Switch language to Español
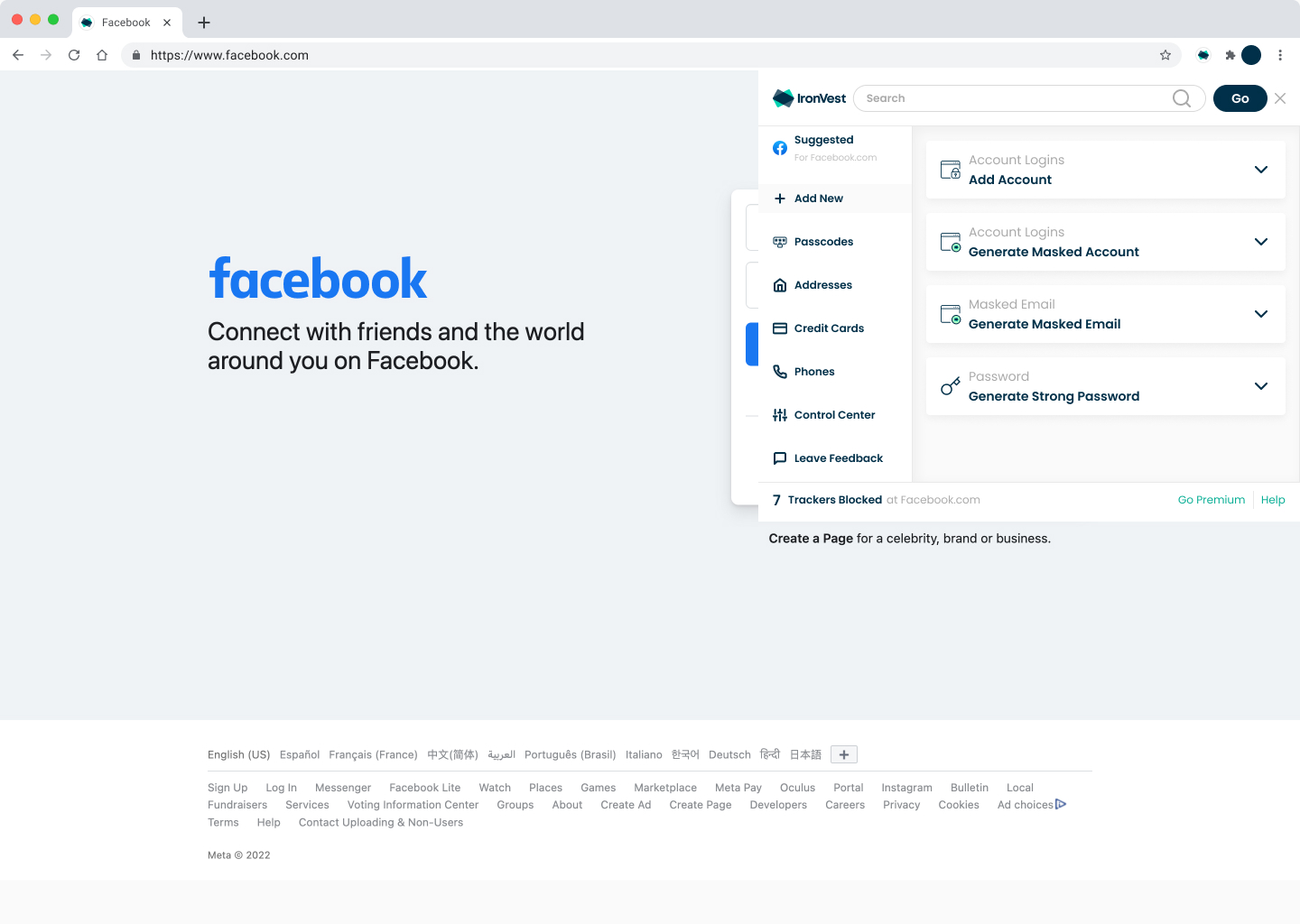 tap(300, 754)
